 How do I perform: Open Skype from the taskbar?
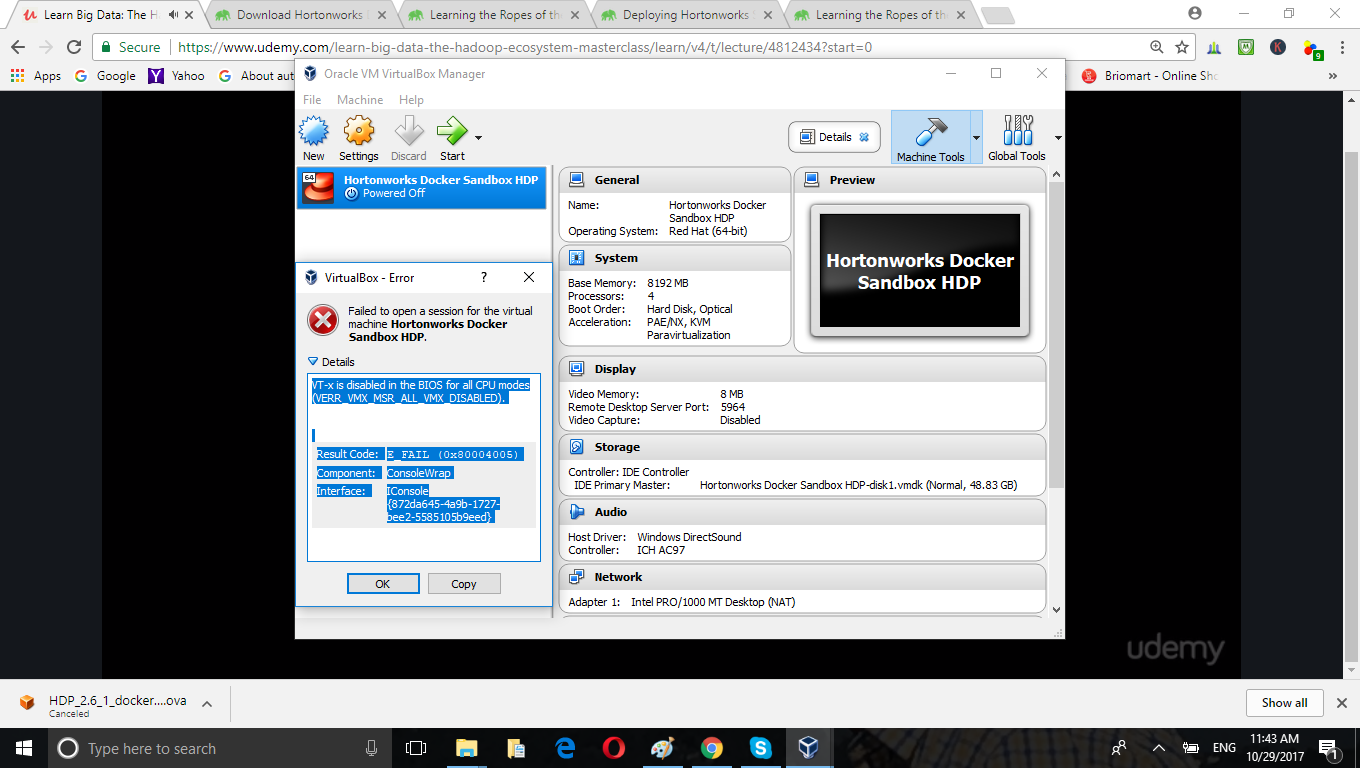760,748
